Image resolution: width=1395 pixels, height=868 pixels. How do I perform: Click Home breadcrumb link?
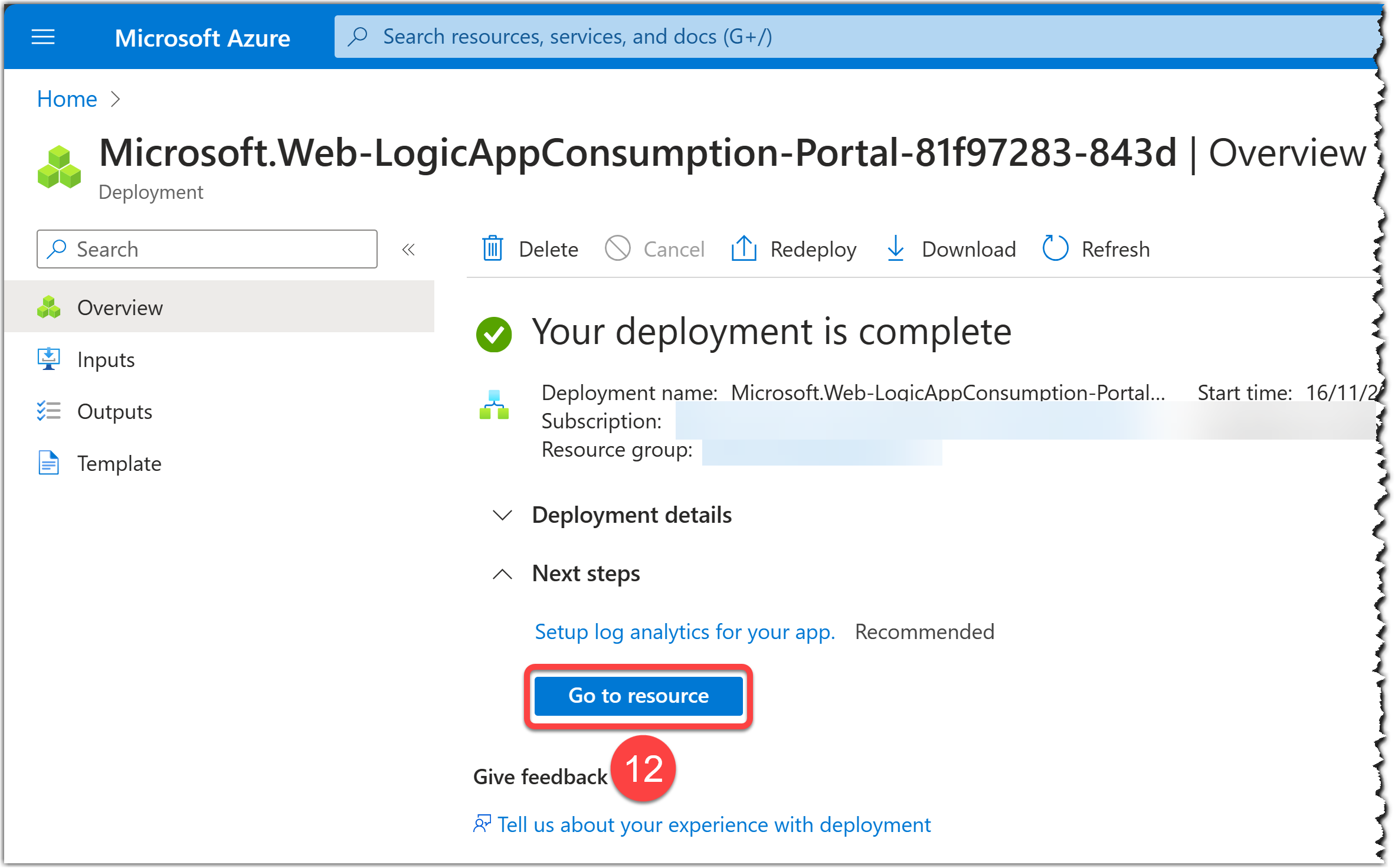click(67, 99)
